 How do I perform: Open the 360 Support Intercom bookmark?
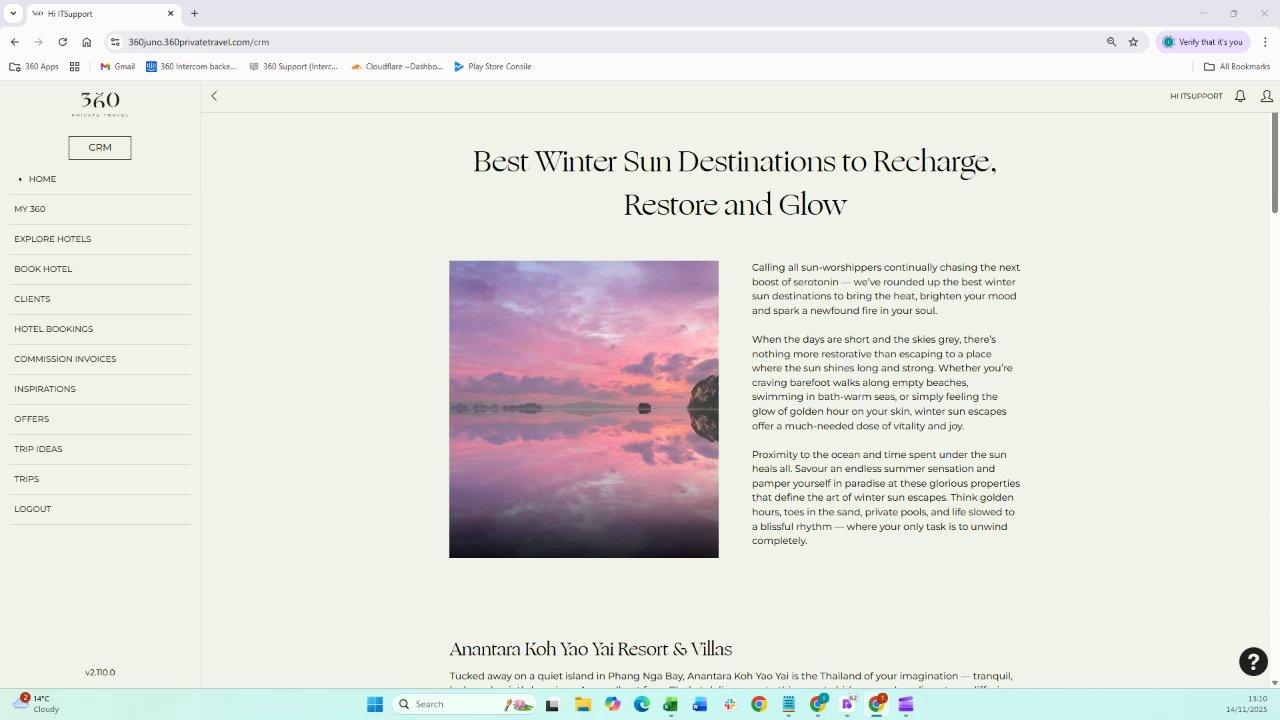293,67
